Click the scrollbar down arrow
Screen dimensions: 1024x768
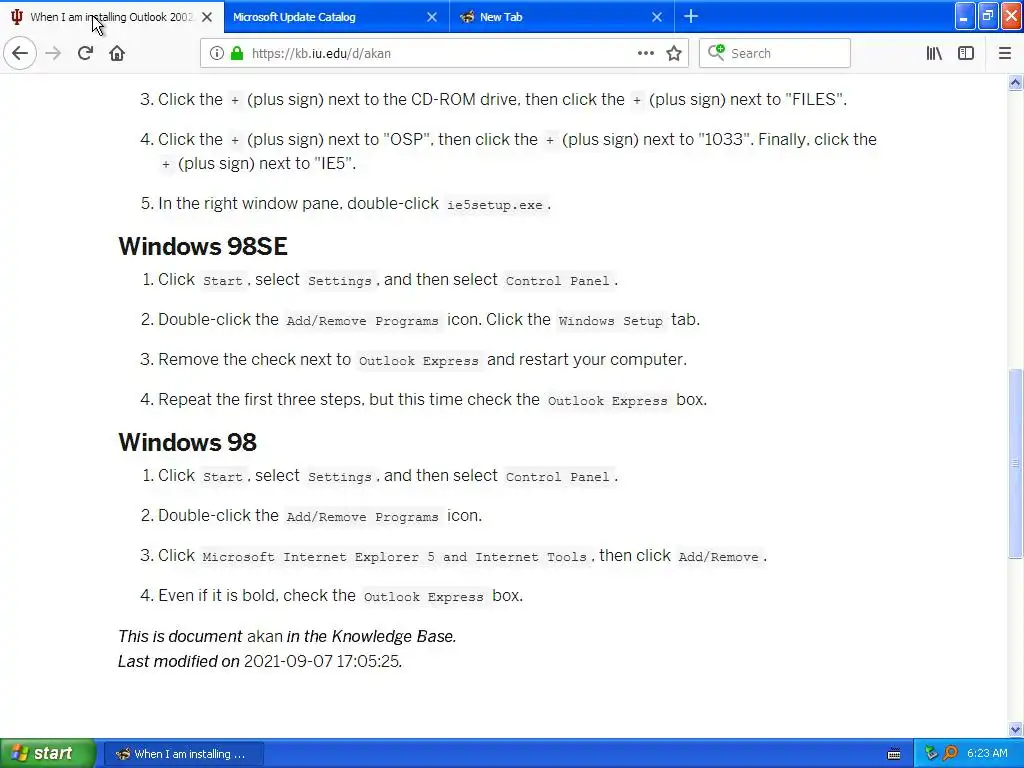1016,729
